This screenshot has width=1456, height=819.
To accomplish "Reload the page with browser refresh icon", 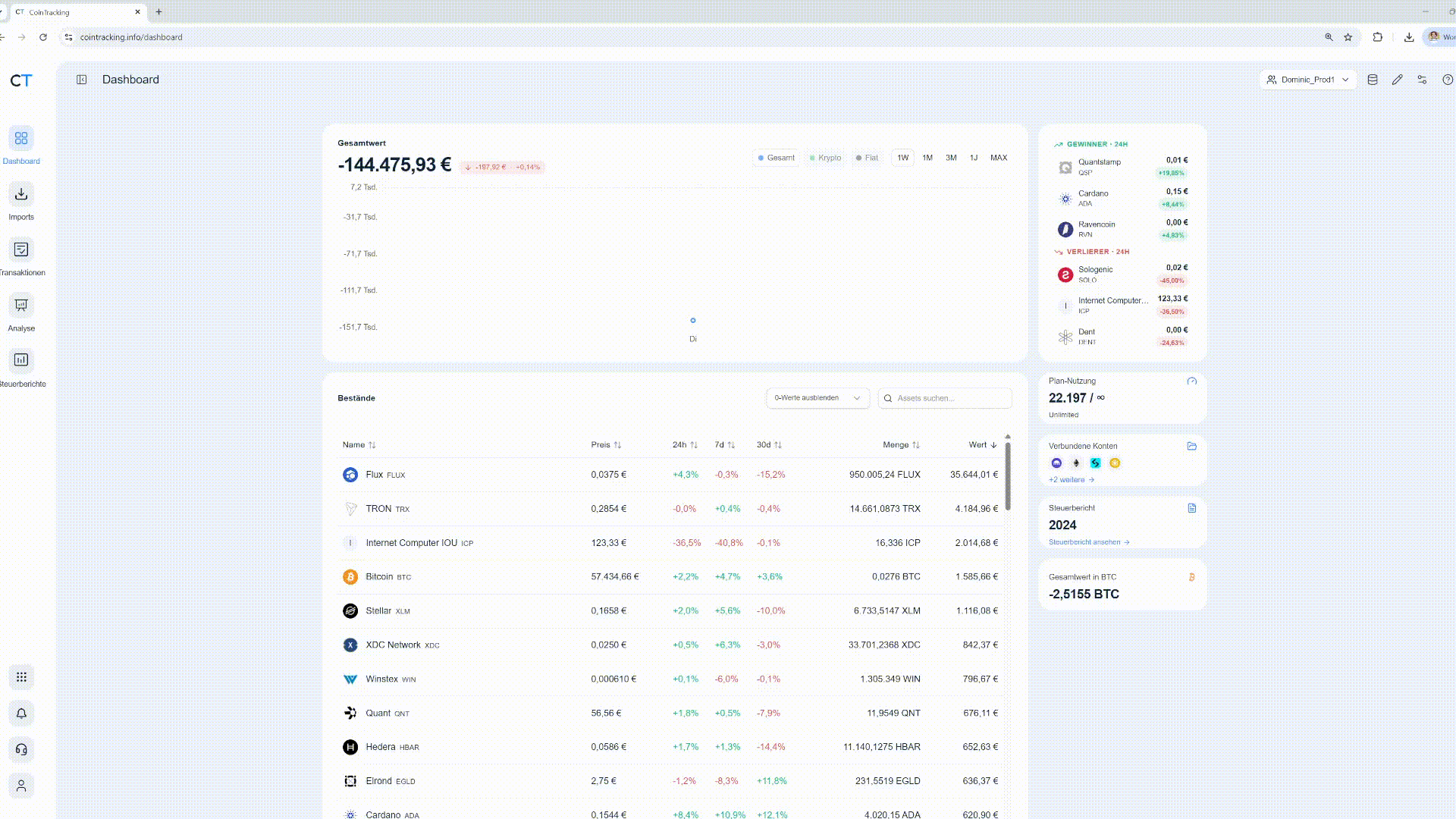I will tap(43, 37).
